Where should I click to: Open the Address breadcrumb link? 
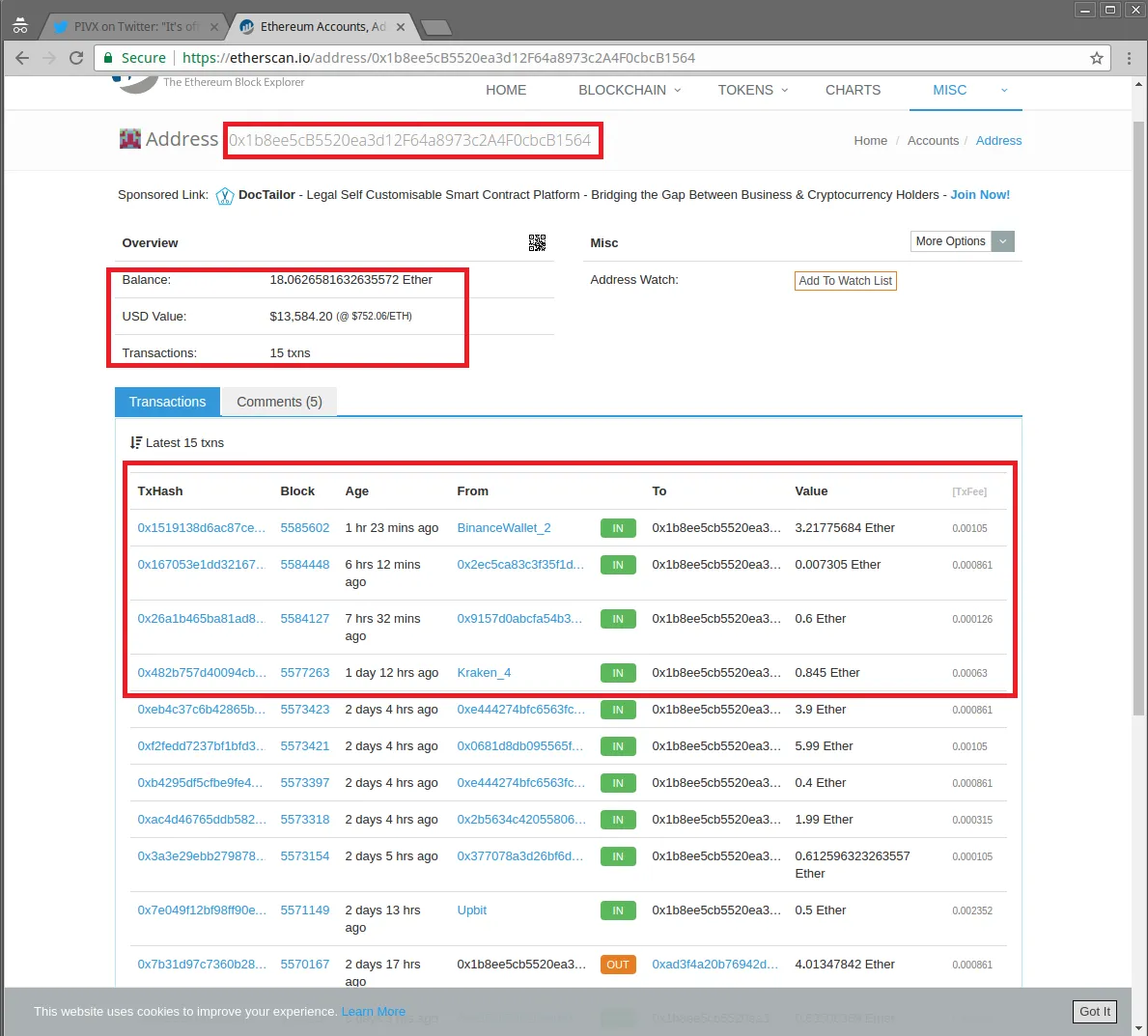point(998,141)
